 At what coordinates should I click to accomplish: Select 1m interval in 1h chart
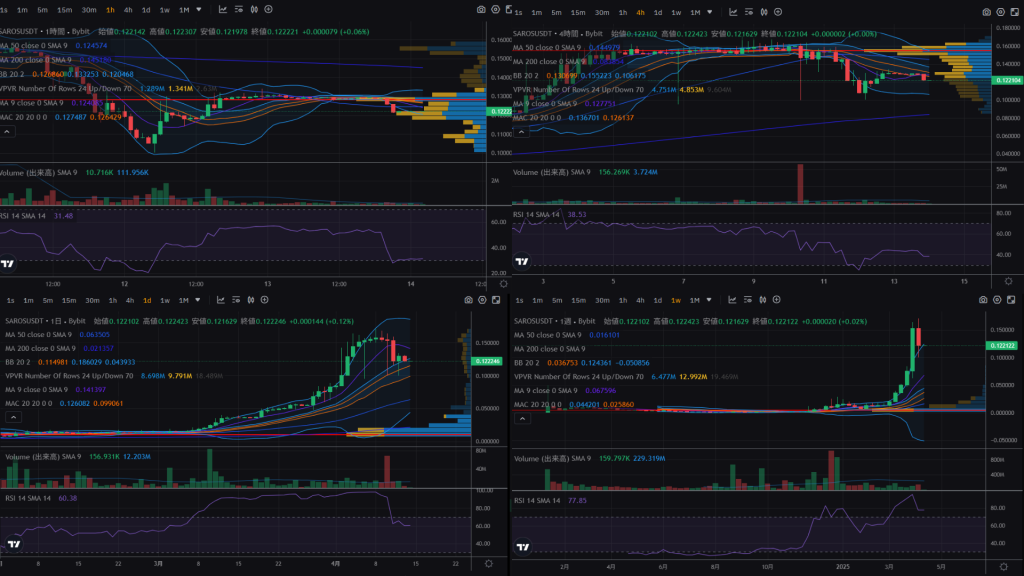(22, 10)
